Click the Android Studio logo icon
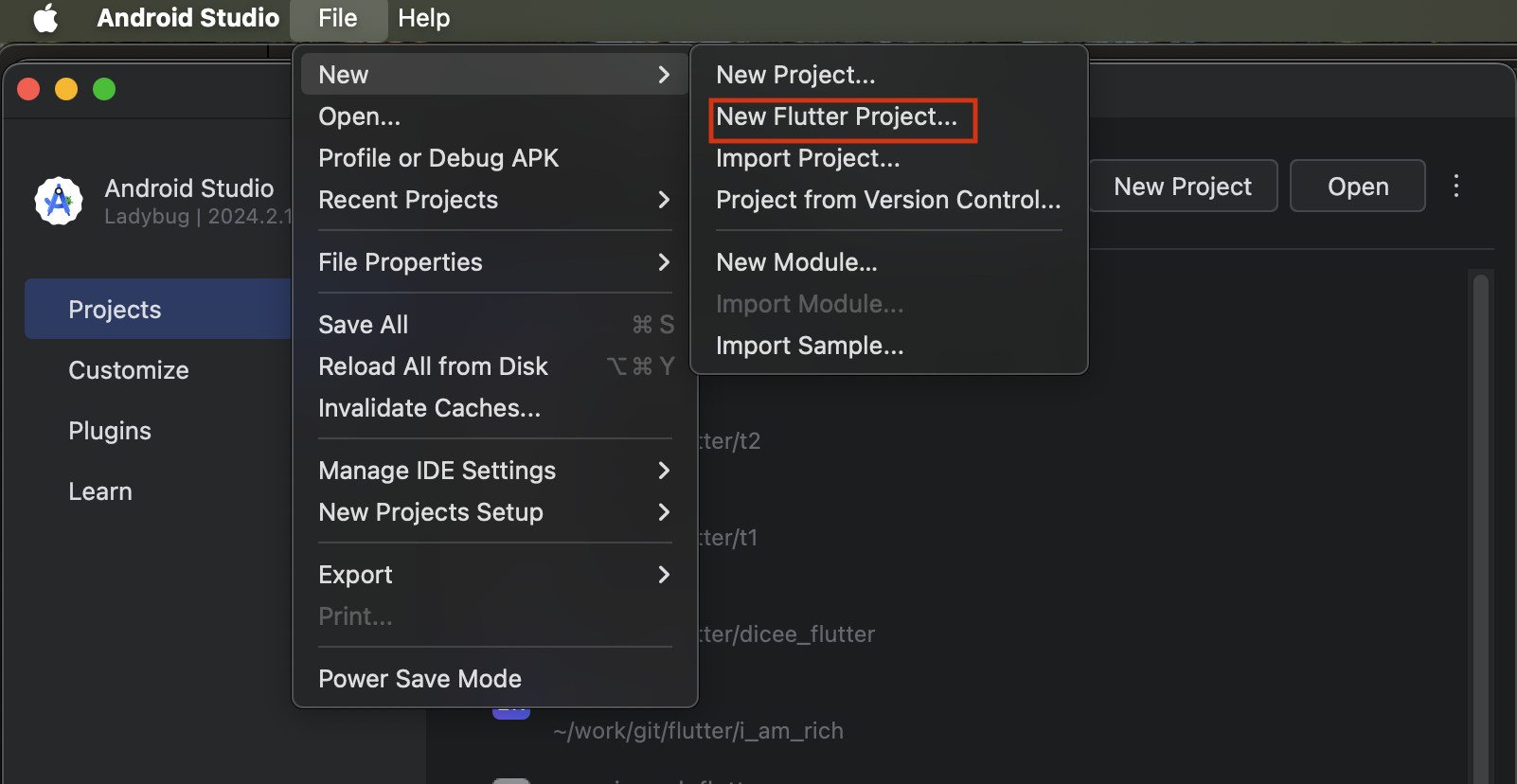The height and width of the screenshot is (784, 1517). coord(59,201)
